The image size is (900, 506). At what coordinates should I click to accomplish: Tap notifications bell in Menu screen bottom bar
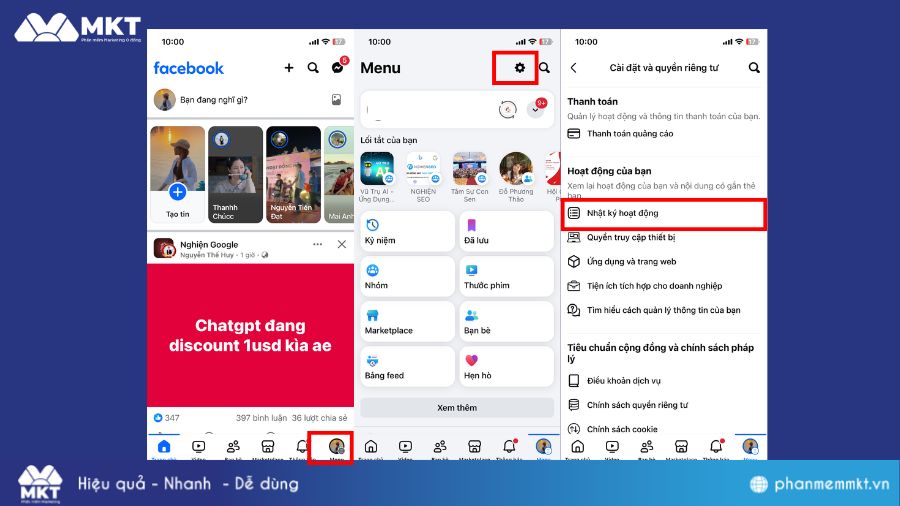click(509, 447)
